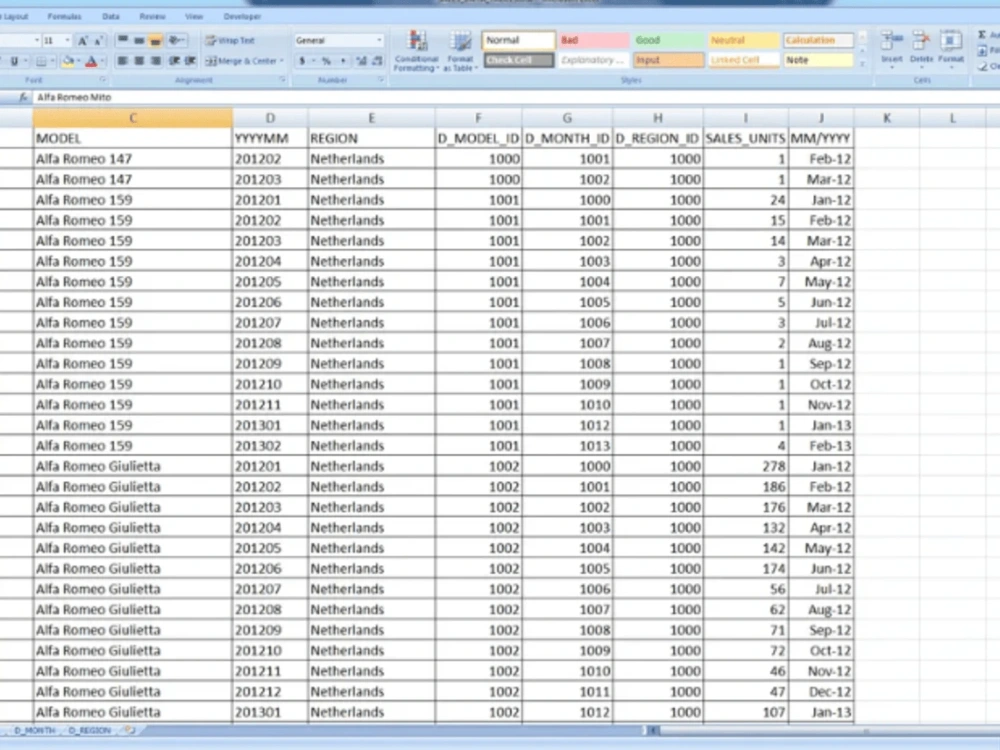Click the increase indent icon
1000x750 pixels.
pos(190,61)
